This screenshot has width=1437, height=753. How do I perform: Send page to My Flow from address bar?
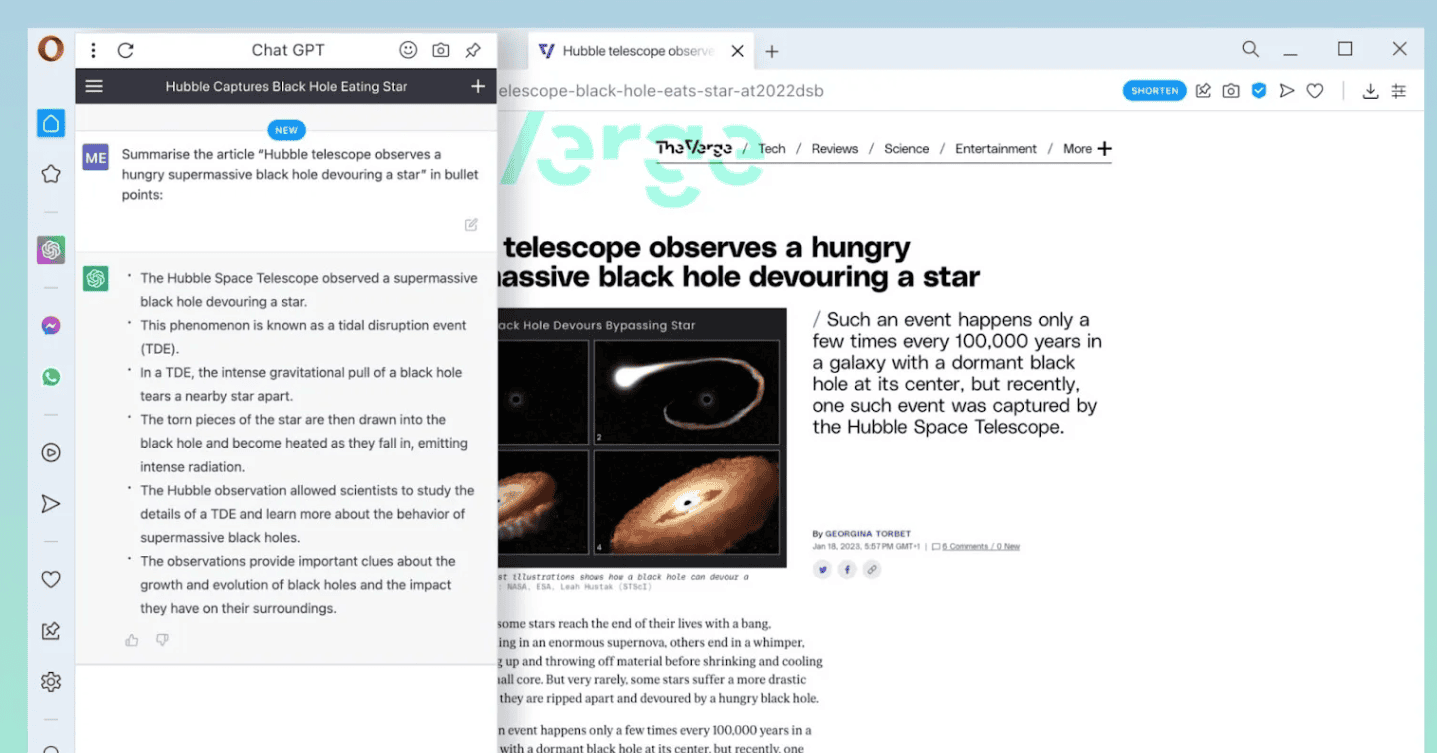[x=1287, y=91]
